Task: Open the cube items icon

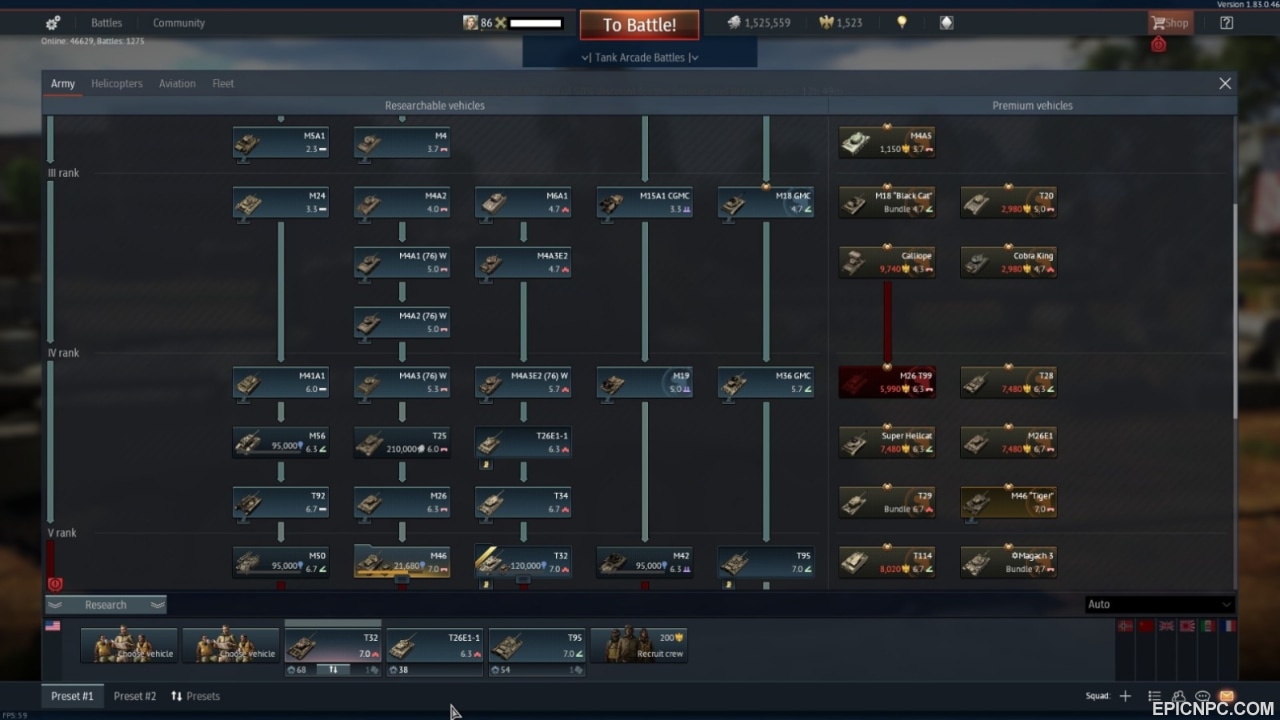Action: click(x=946, y=23)
